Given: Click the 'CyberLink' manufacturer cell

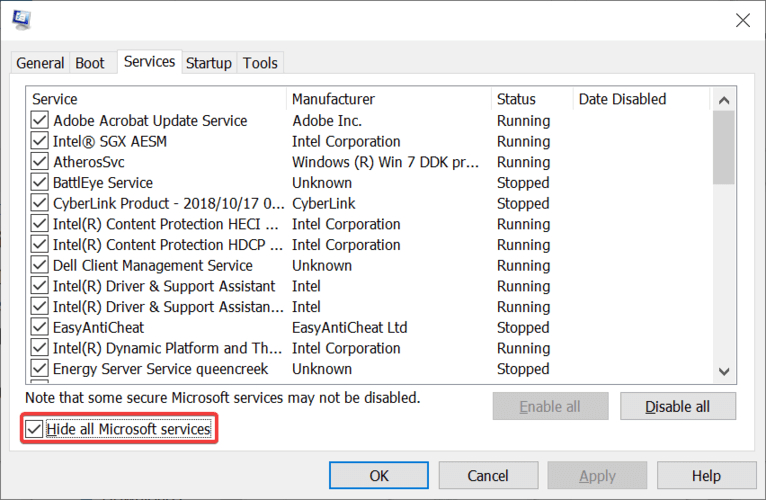Looking at the screenshot, I should (x=324, y=203).
